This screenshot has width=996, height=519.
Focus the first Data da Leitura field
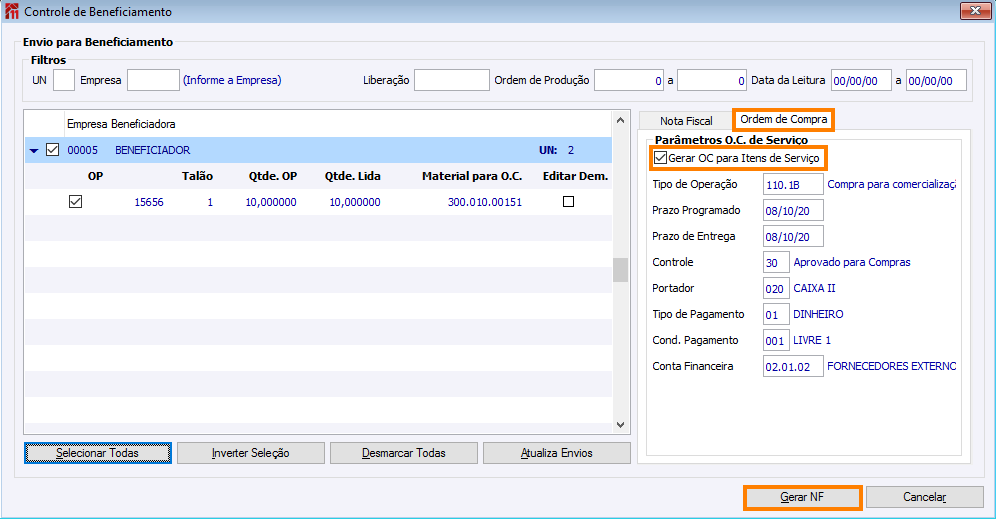click(x=861, y=81)
